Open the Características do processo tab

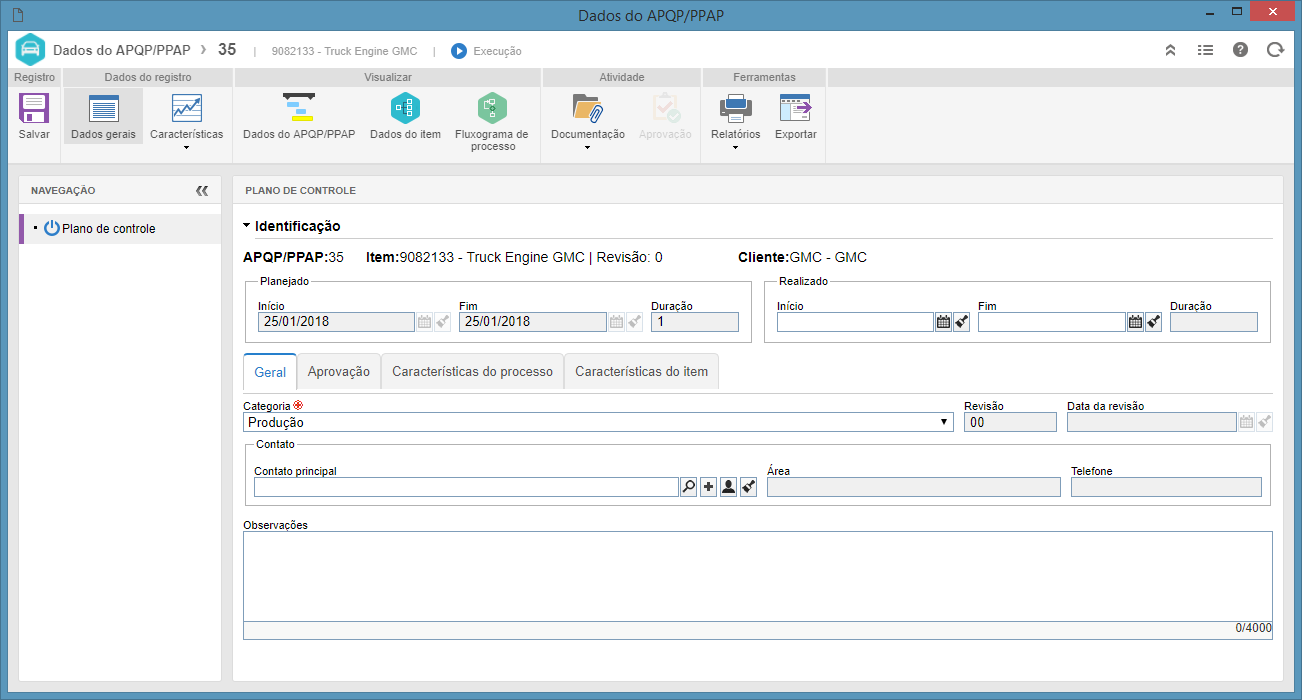[x=472, y=372]
